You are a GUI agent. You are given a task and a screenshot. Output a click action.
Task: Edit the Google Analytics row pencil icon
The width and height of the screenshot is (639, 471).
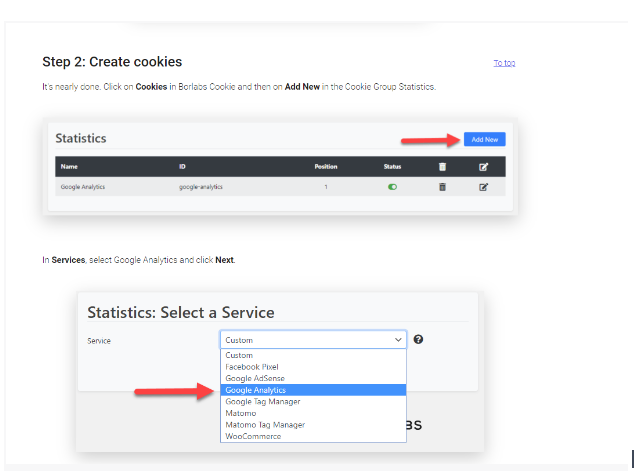coord(483,187)
